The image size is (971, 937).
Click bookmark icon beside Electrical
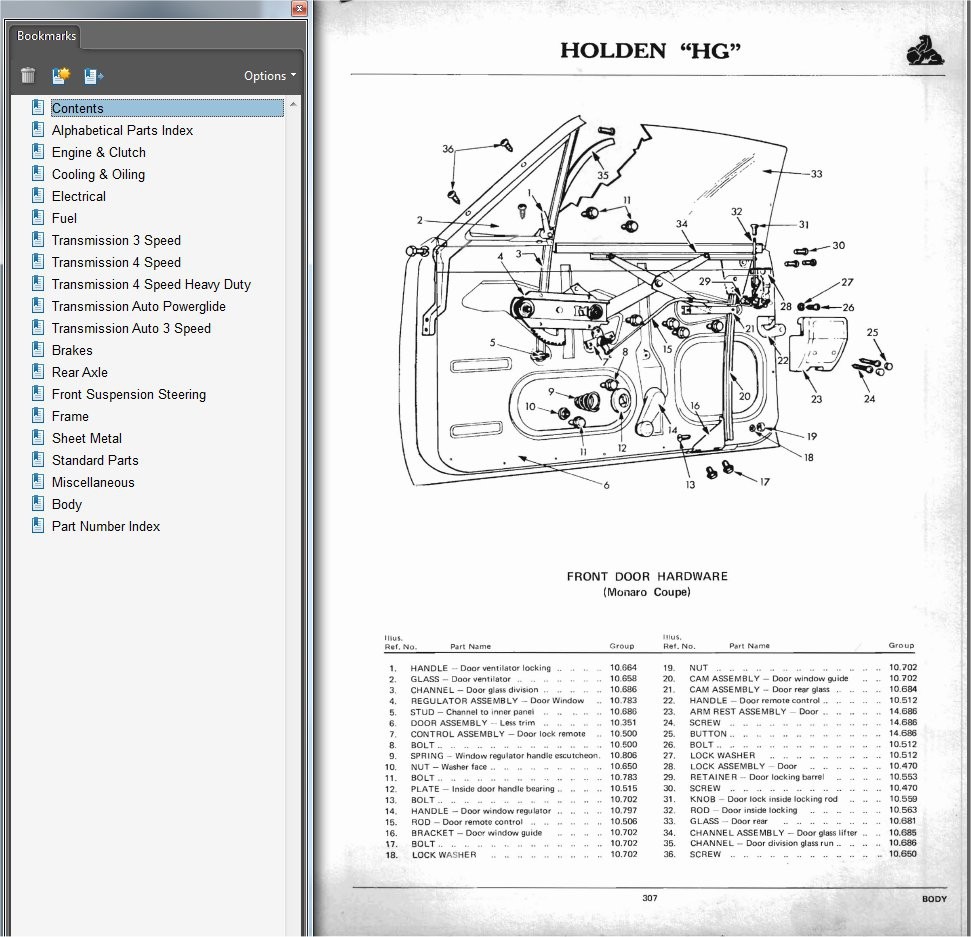(x=38, y=195)
